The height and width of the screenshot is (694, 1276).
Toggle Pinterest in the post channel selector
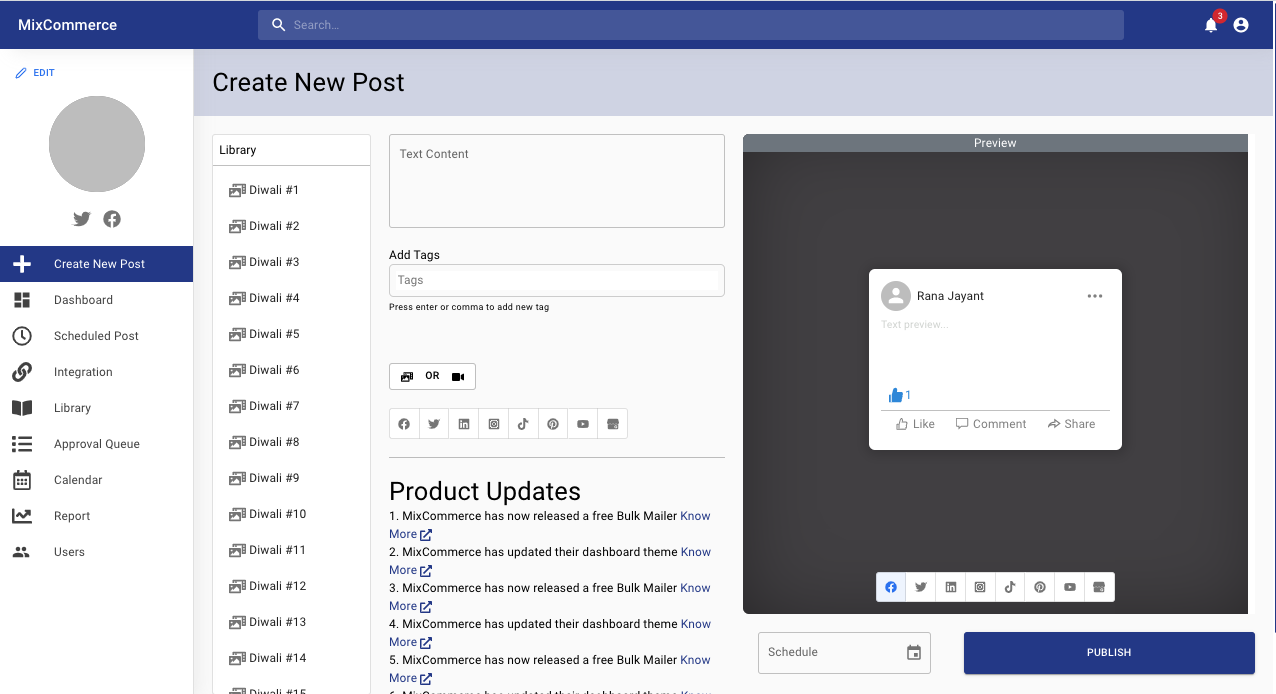point(553,424)
